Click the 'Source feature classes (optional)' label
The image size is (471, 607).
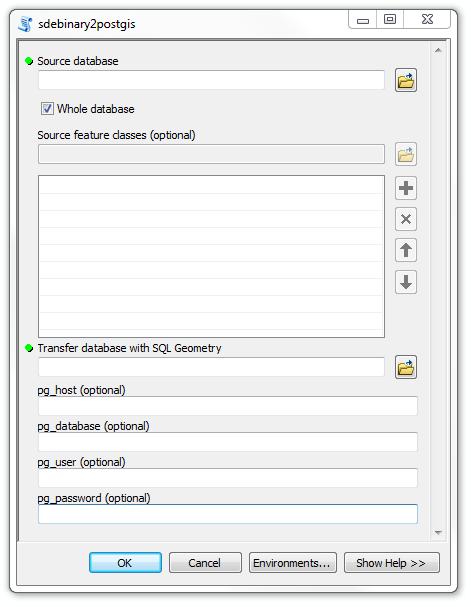click(116, 135)
